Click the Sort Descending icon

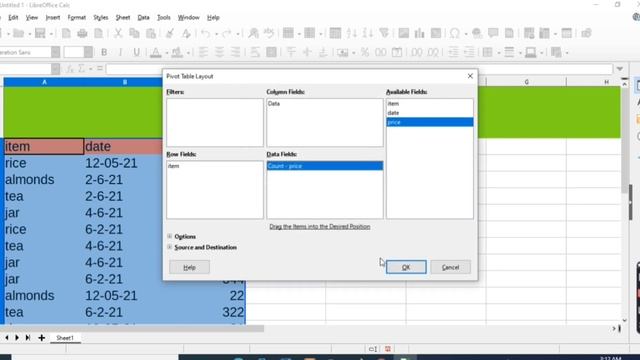[368, 33]
